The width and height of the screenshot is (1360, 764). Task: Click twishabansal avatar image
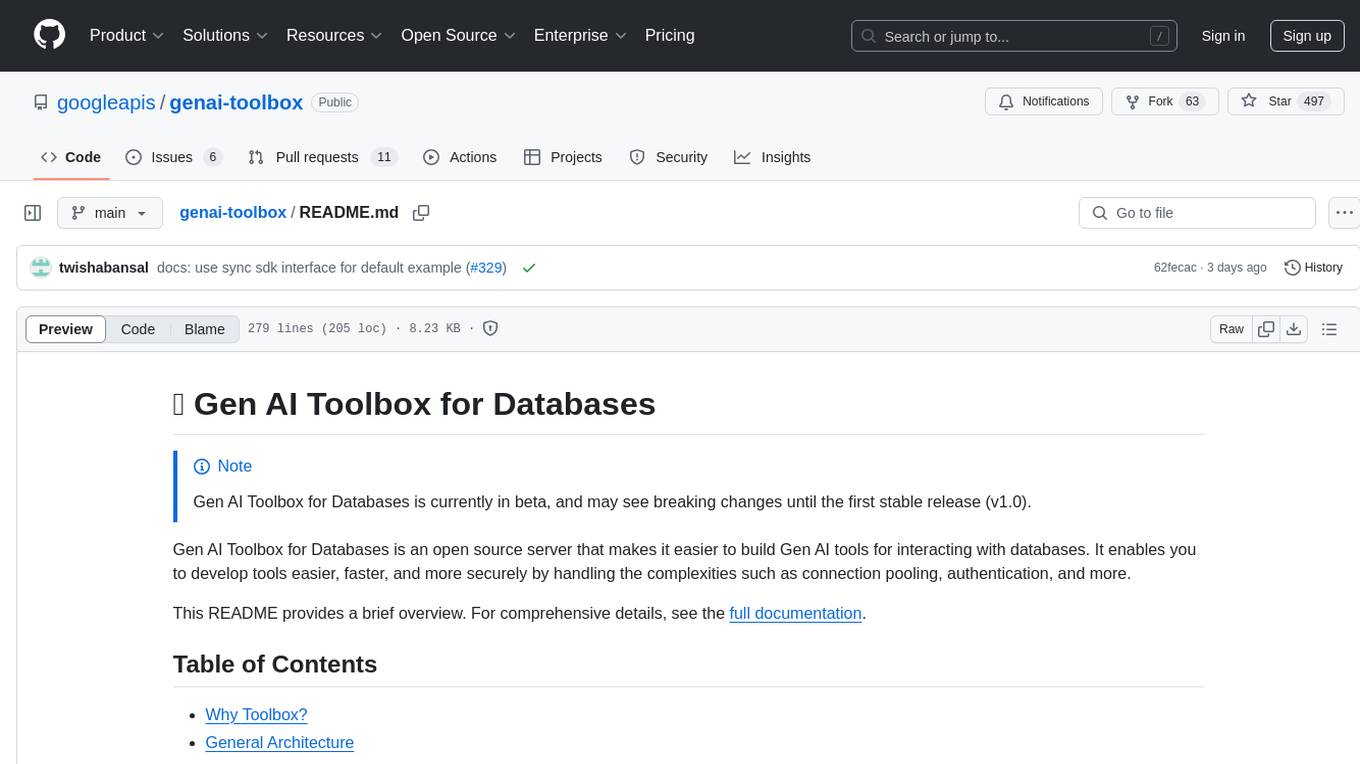41,267
